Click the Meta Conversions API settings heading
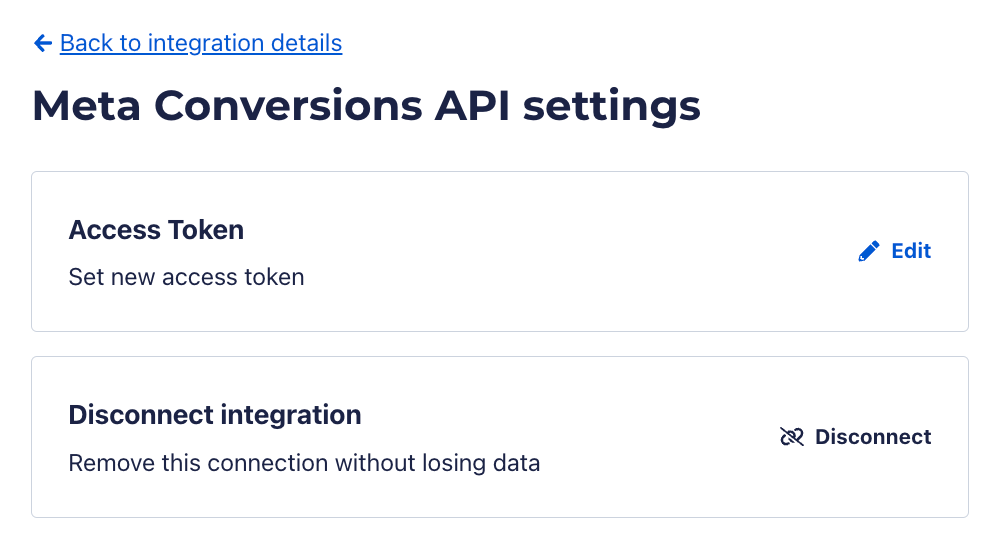996x534 pixels. point(366,106)
